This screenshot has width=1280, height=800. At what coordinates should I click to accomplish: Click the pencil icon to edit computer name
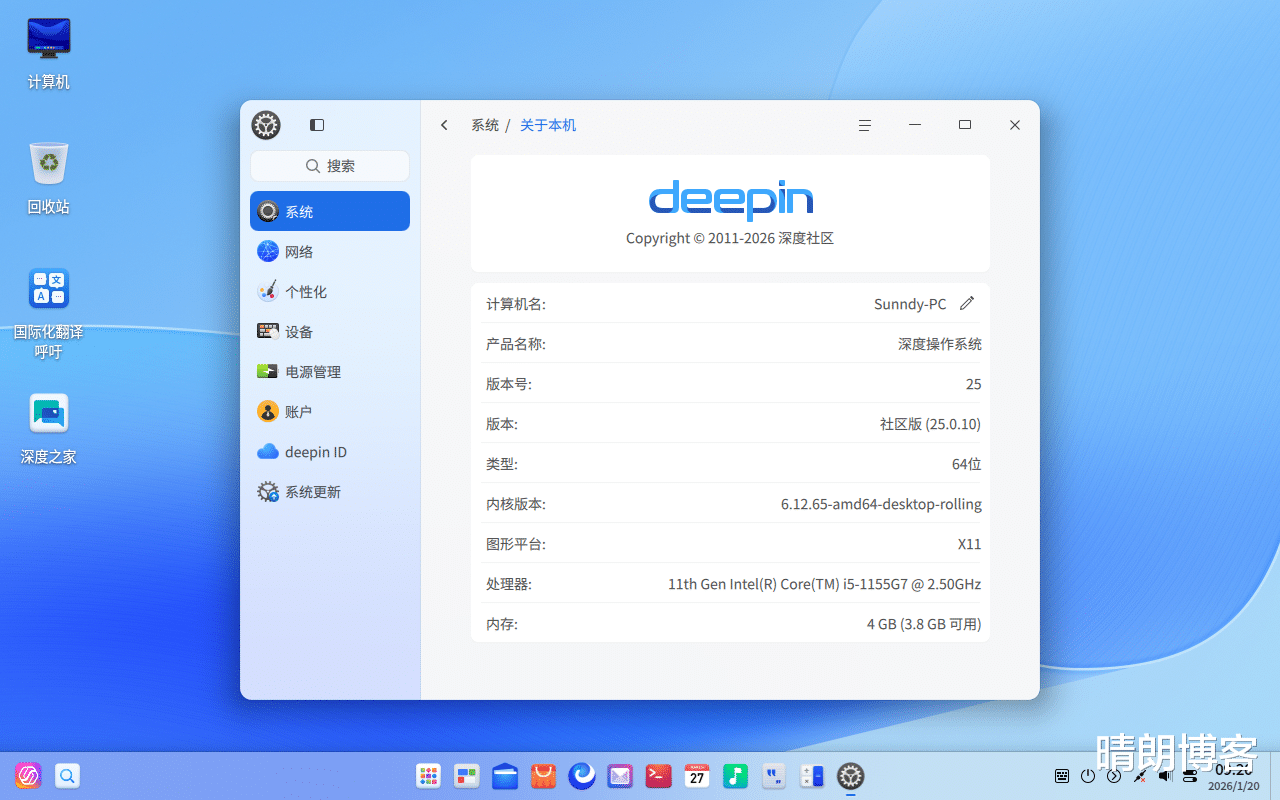pos(966,304)
